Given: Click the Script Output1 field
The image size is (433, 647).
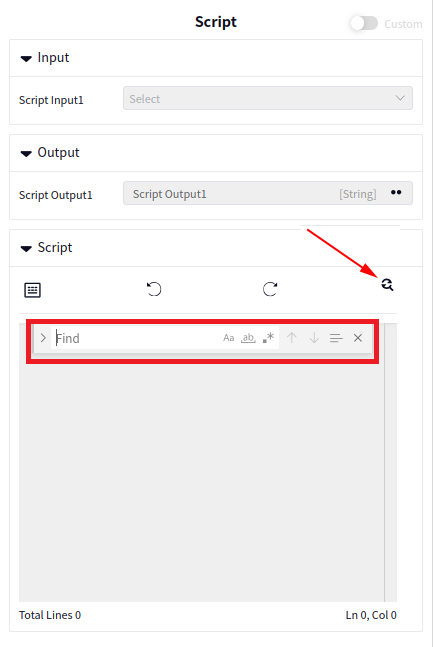Looking at the screenshot, I should pyautogui.click(x=267, y=193).
